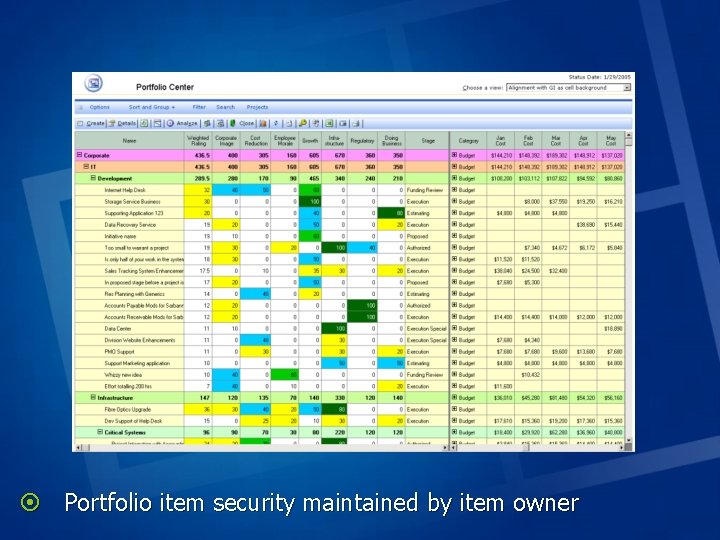This screenshot has width=720, height=540.
Task: Open the Projects menu
Action: 257,107
